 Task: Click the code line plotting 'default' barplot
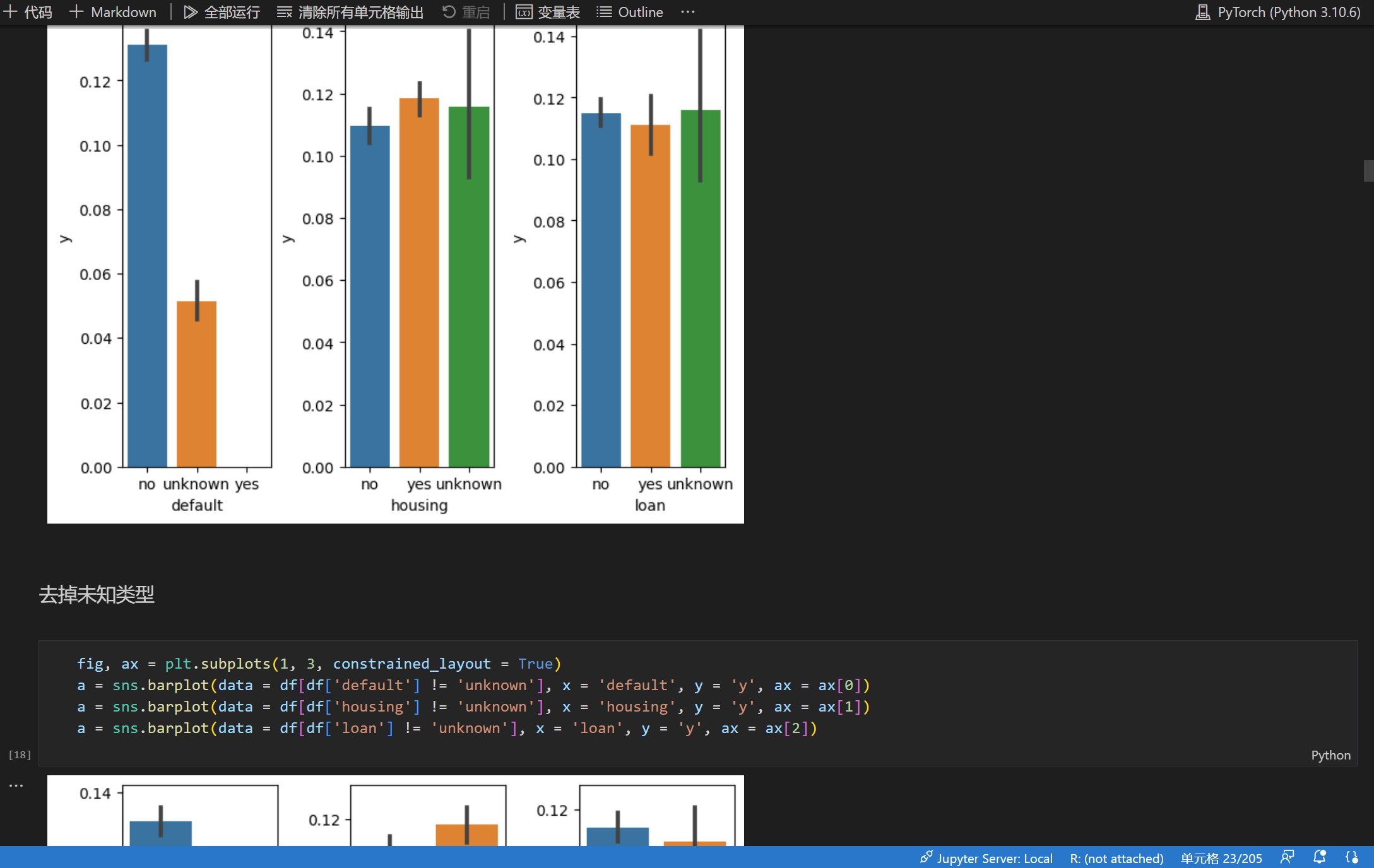pyautogui.click(x=473, y=685)
